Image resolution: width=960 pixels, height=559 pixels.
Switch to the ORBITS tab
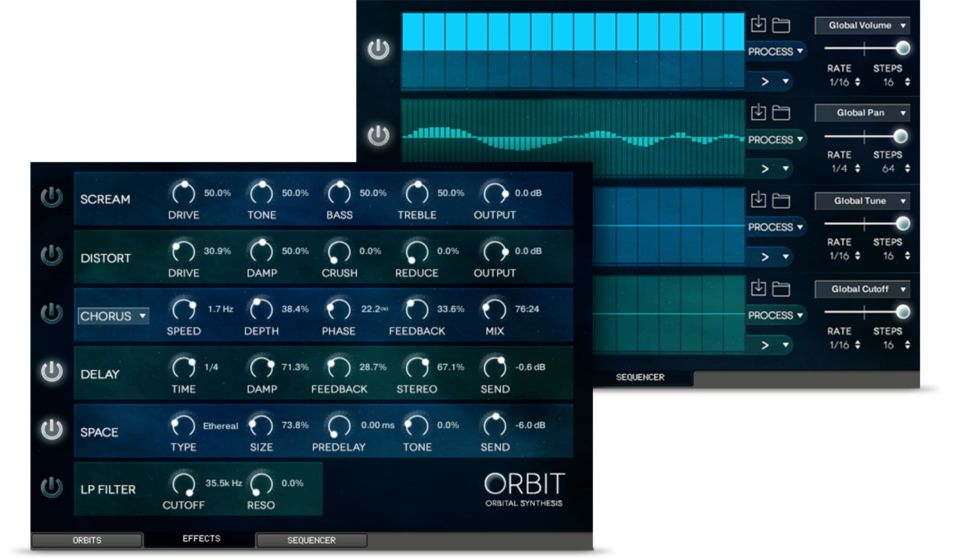click(87, 540)
